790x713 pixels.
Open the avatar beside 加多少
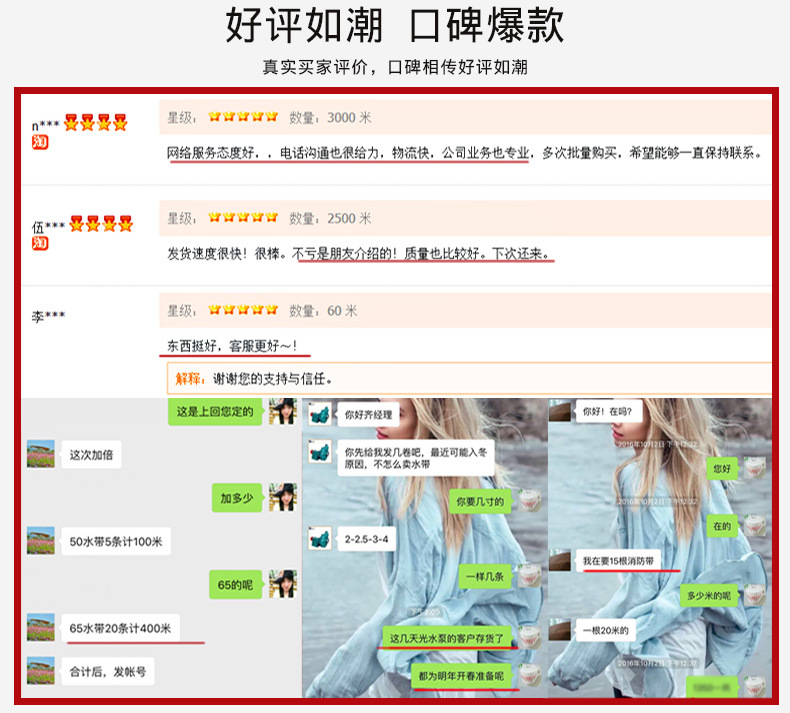pos(283,497)
